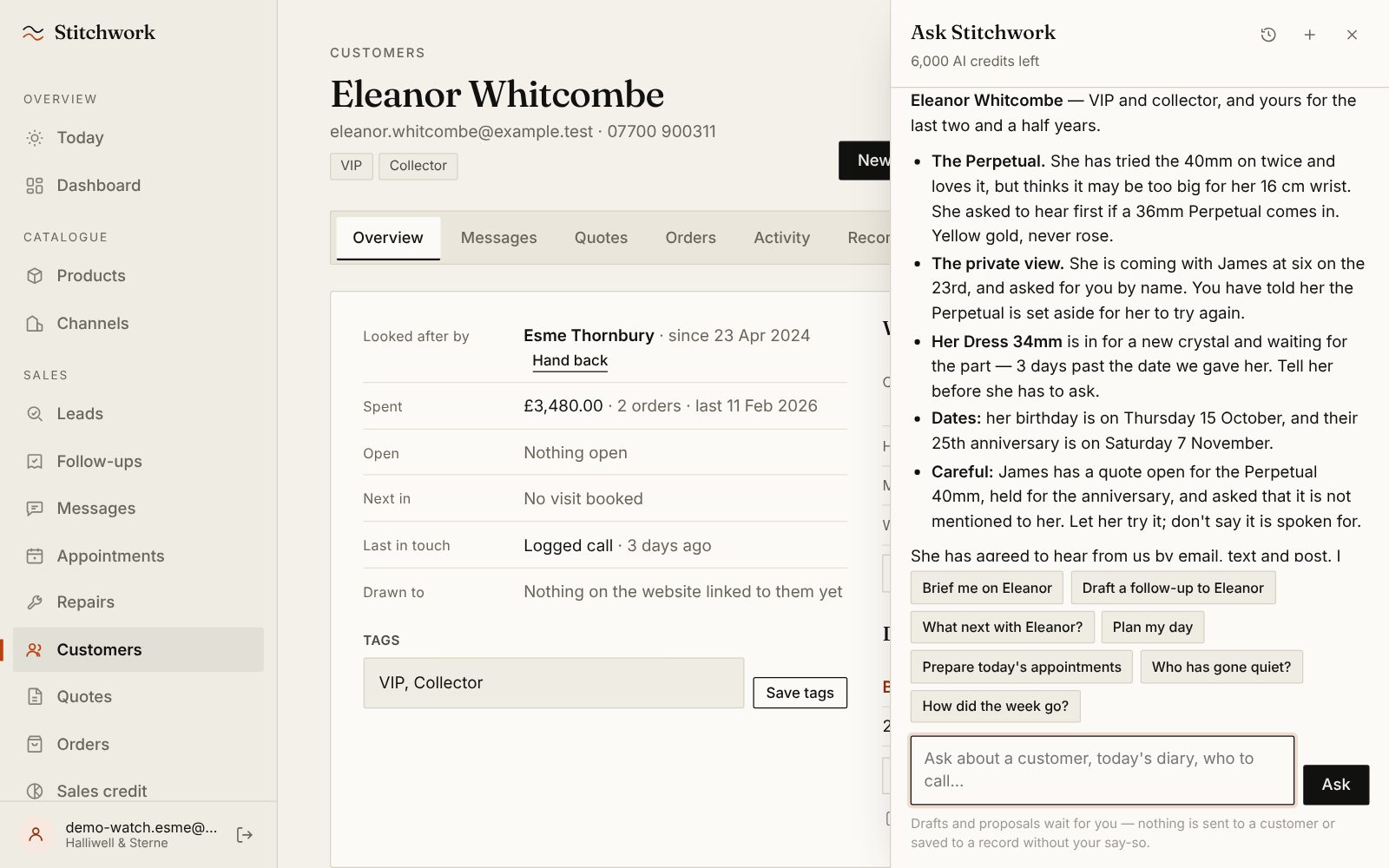This screenshot has width=1389, height=868.
Task: Open chat history clock icon
Action: pyautogui.click(x=1268, y=35)
